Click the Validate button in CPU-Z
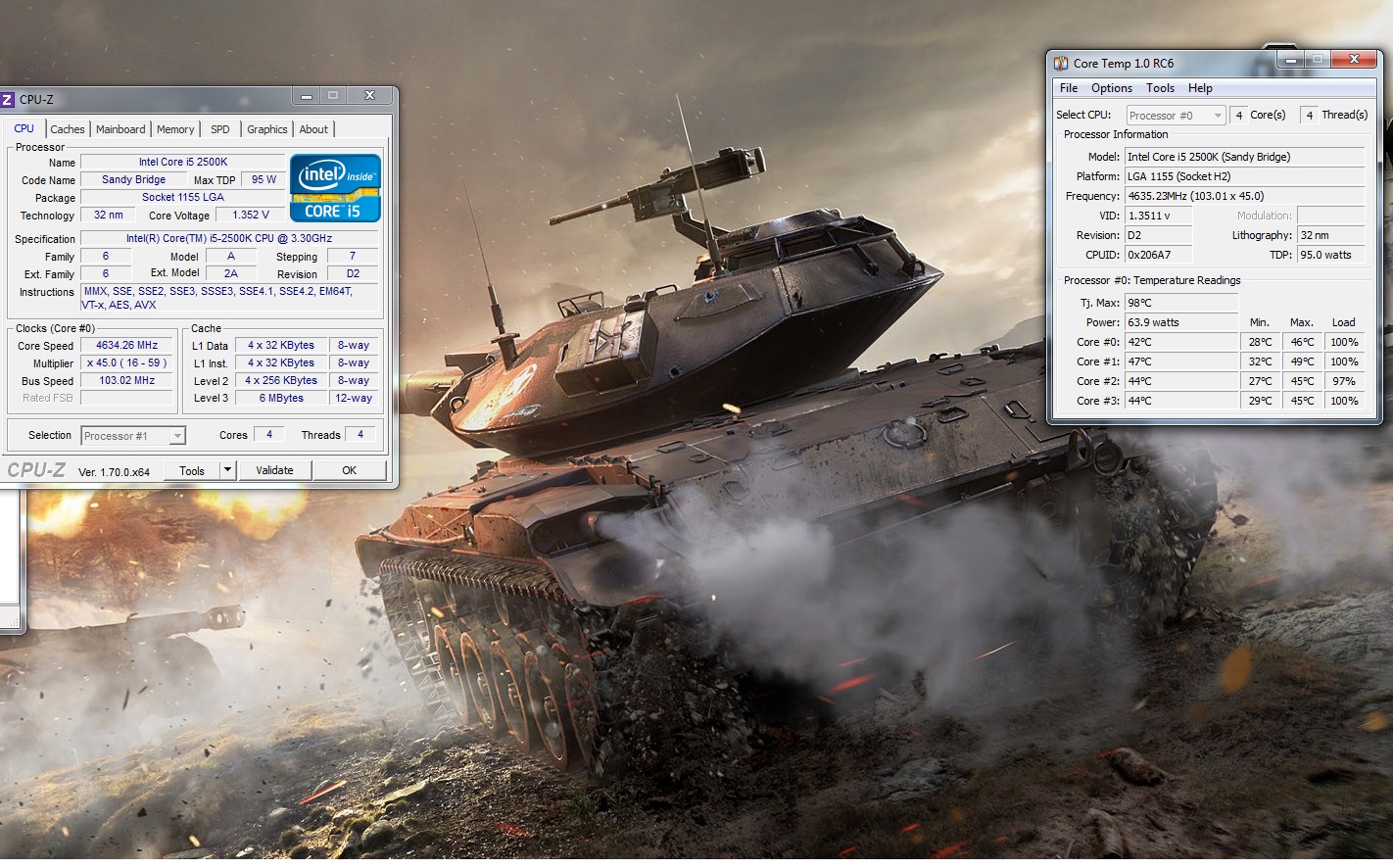The image size is (1393, 868). point(274,470)
